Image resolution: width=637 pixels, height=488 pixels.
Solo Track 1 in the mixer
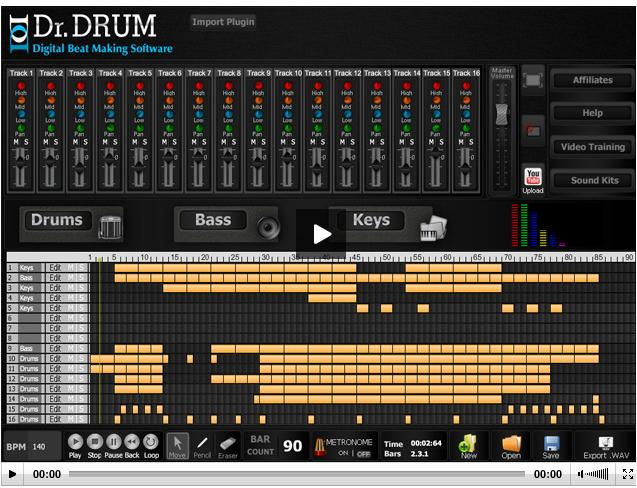tap(26, 142)
